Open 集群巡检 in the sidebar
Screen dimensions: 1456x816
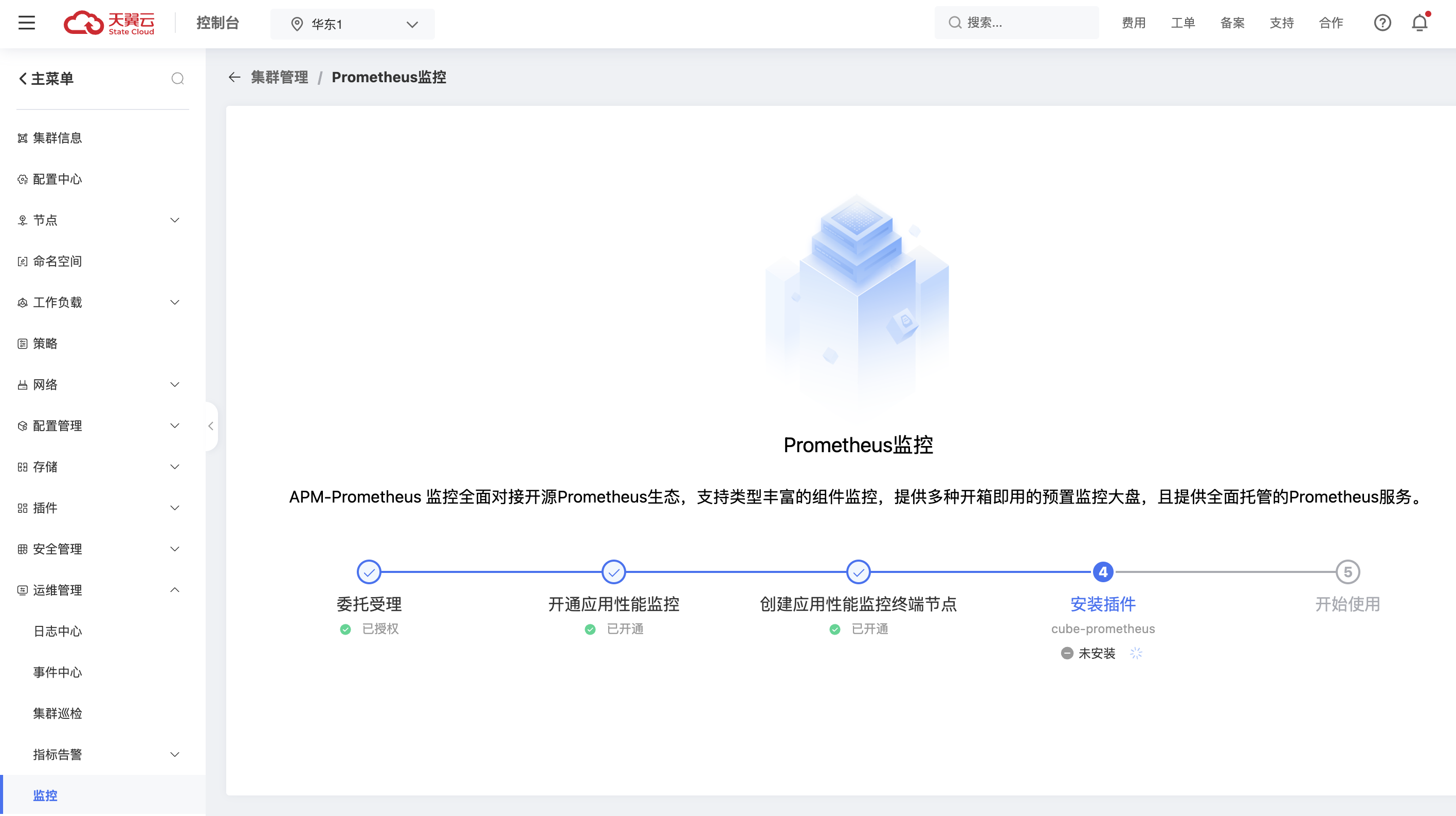[58, 714]
